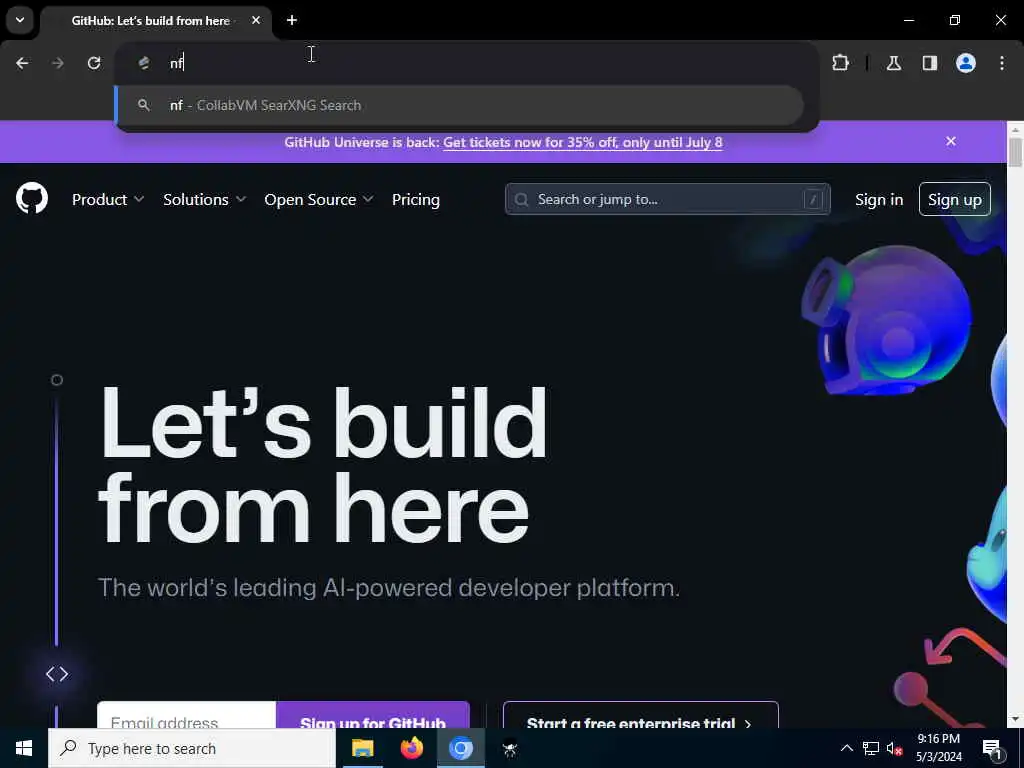The image size is (1024, 768).
Task: Open the muted volume tray icon
Action: (x=894, y=748)
